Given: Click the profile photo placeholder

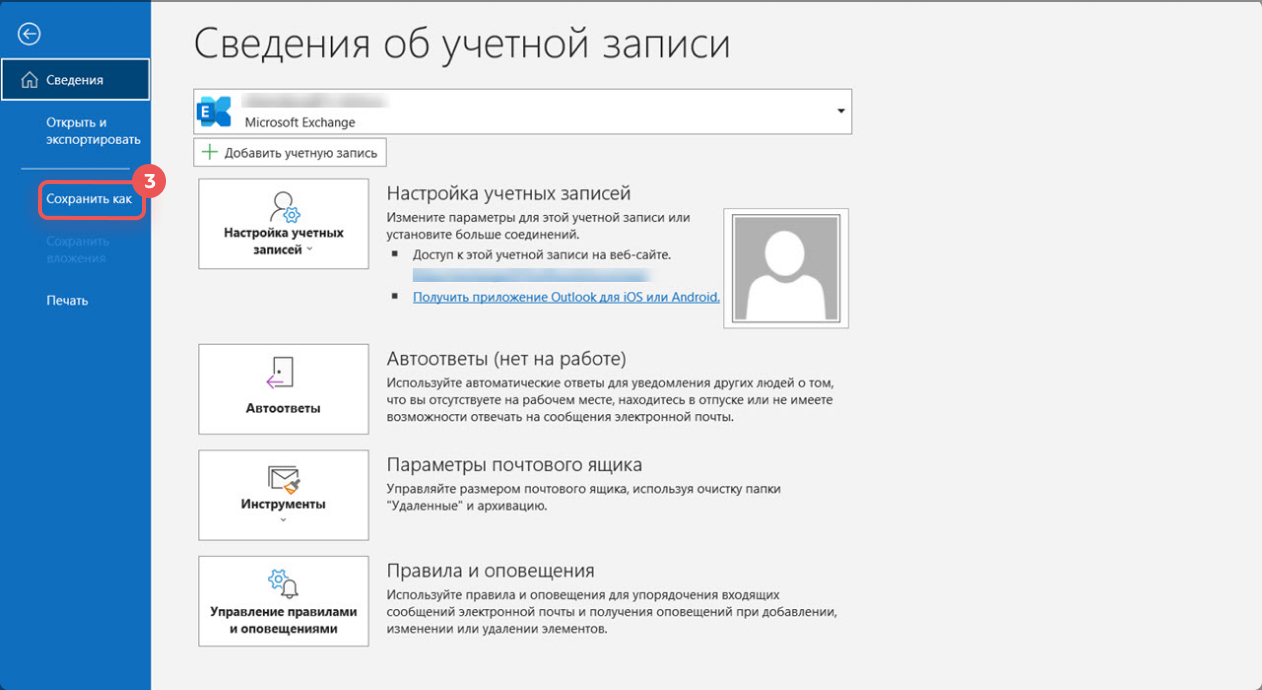Looking at the screenshot, I should (790, 268).
